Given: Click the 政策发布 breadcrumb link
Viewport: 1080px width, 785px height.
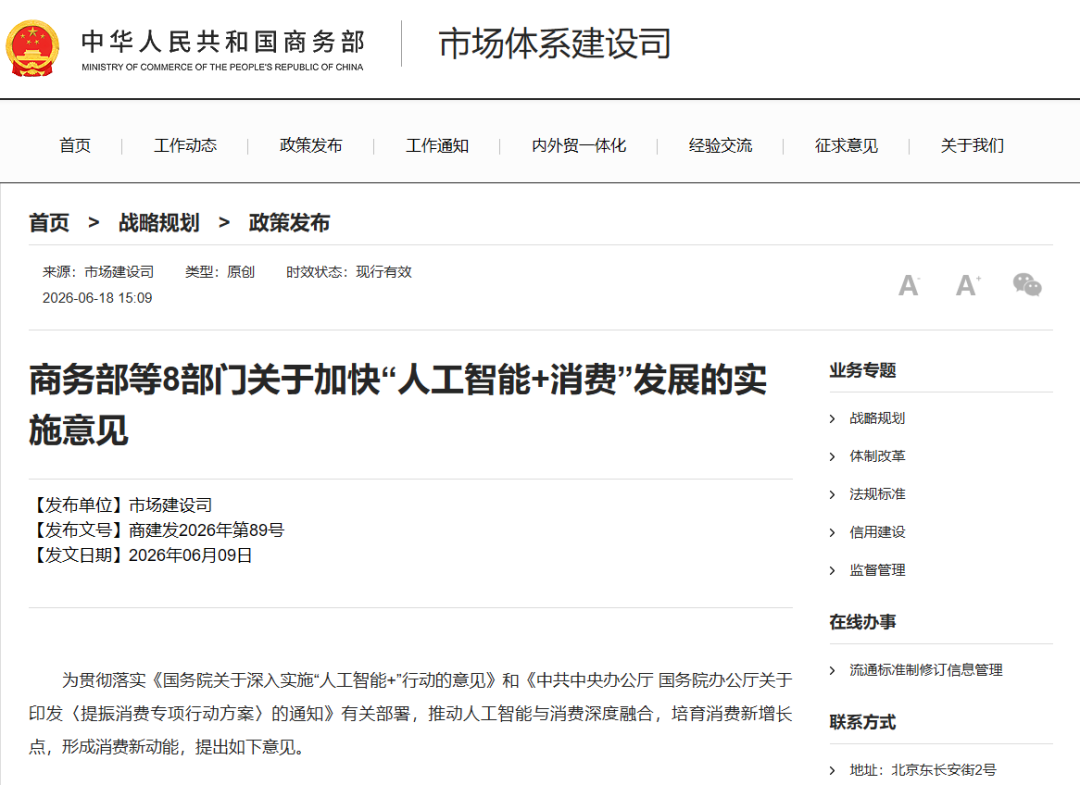Looking at the screenshot, I should coord(289,222).
